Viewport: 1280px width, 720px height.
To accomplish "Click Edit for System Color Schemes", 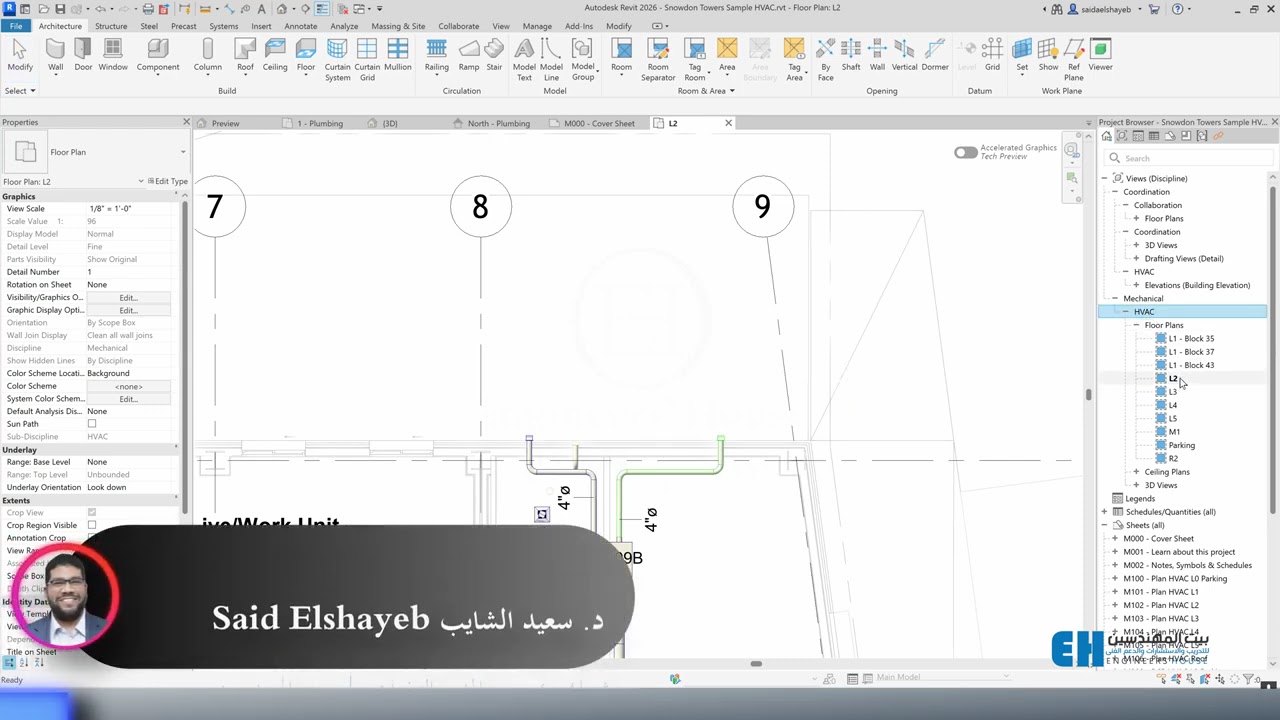I will 128,399.
